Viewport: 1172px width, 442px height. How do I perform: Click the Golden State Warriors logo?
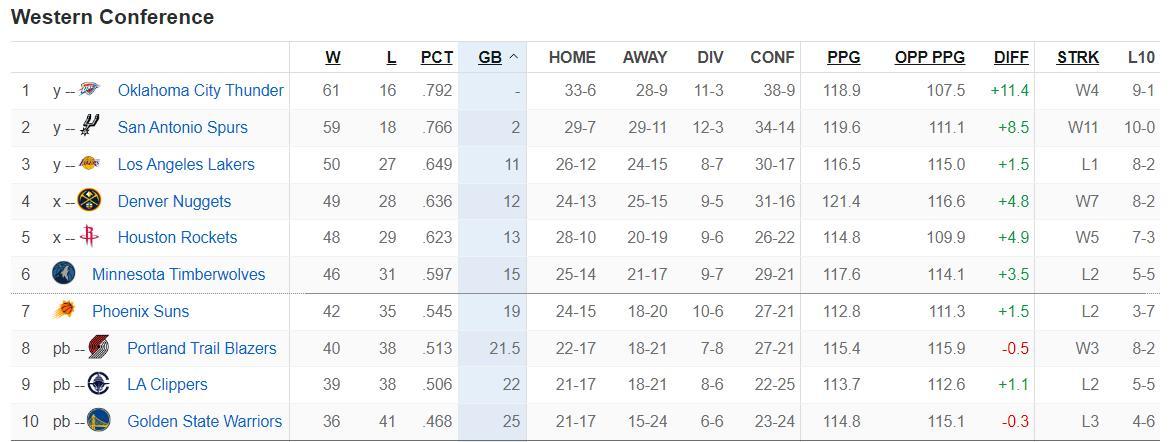point(98,421)
